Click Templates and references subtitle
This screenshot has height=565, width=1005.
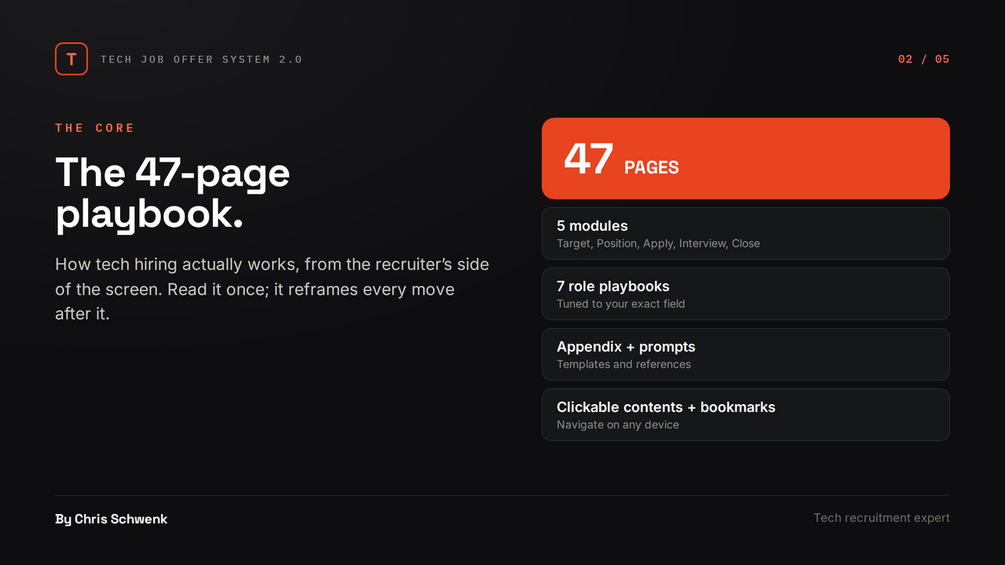624,364
